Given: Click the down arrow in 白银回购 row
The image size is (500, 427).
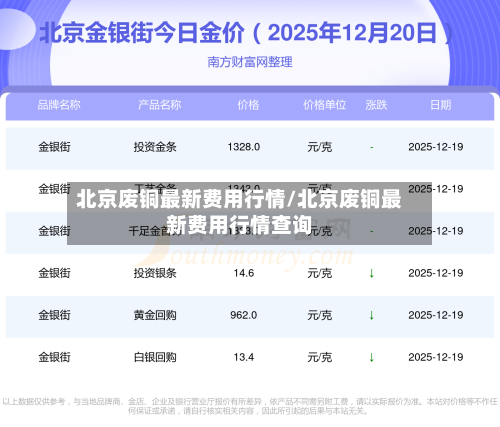Looking at the screenshot, I should [372, 357].
